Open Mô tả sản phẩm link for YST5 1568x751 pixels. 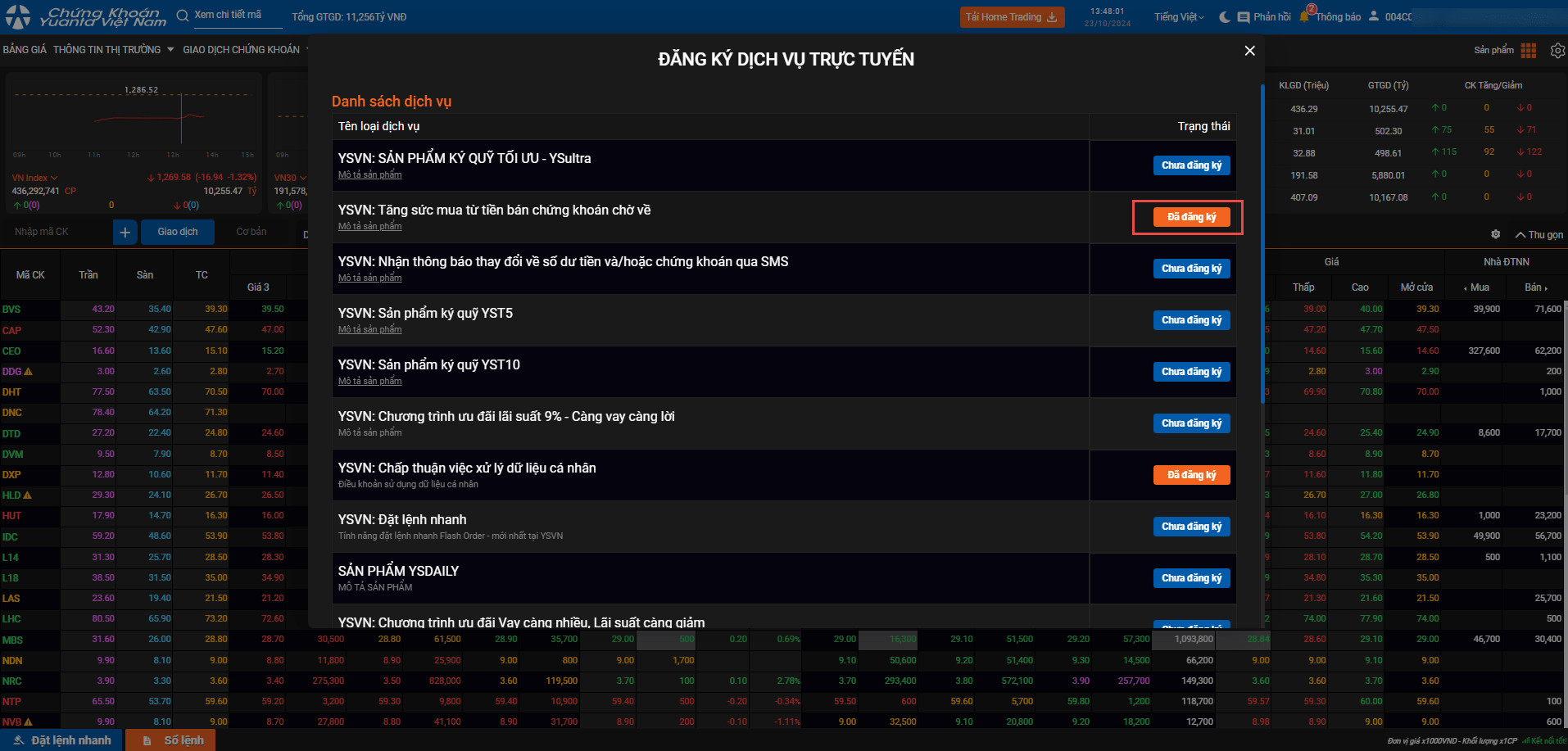(369, 329)
